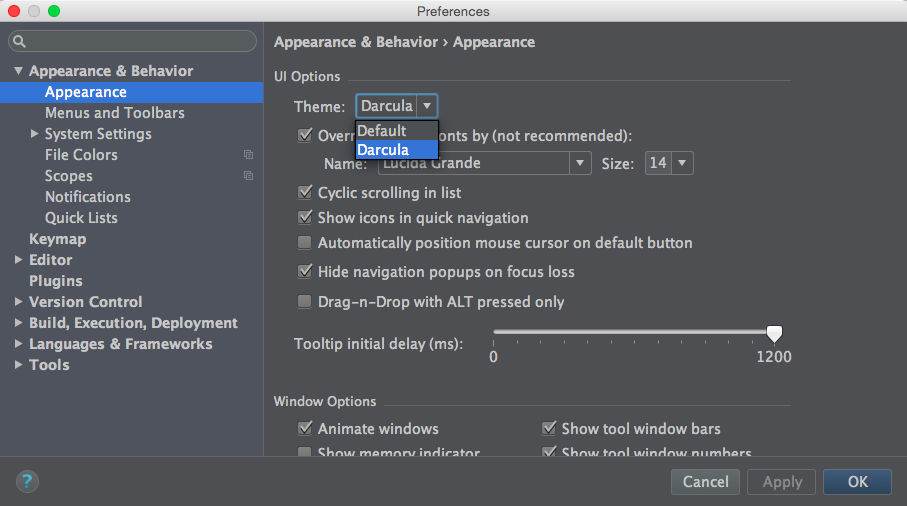Disable Show tool window bars
The width and height of the screenshot is (907, 506).
549,428
